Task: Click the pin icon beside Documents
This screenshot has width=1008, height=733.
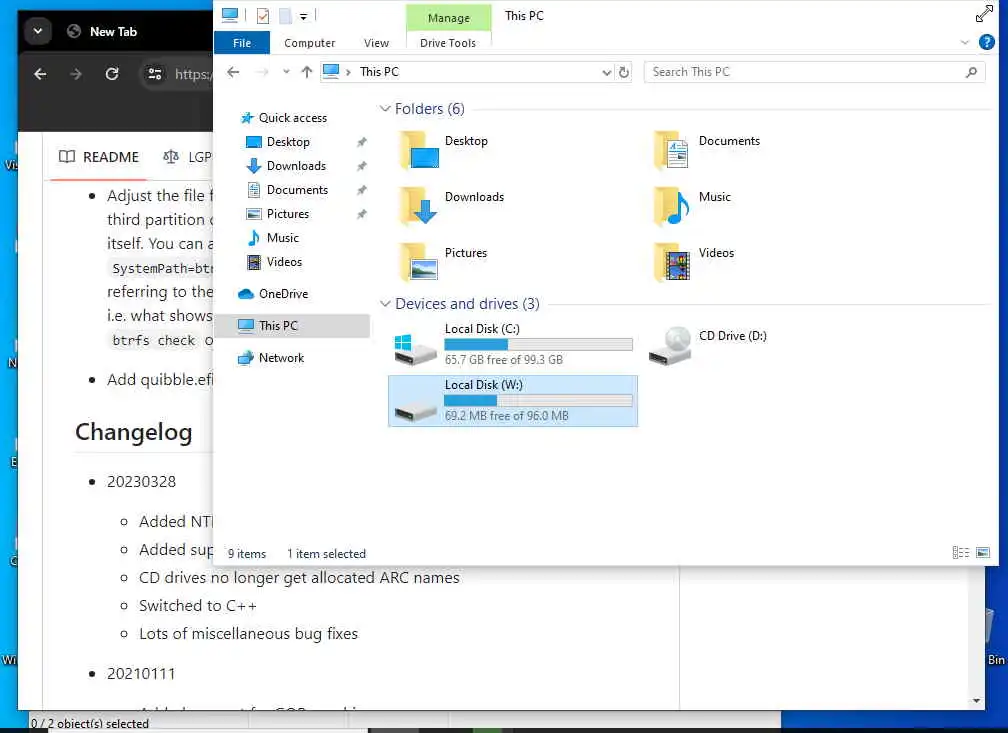Action: (362, 190)
